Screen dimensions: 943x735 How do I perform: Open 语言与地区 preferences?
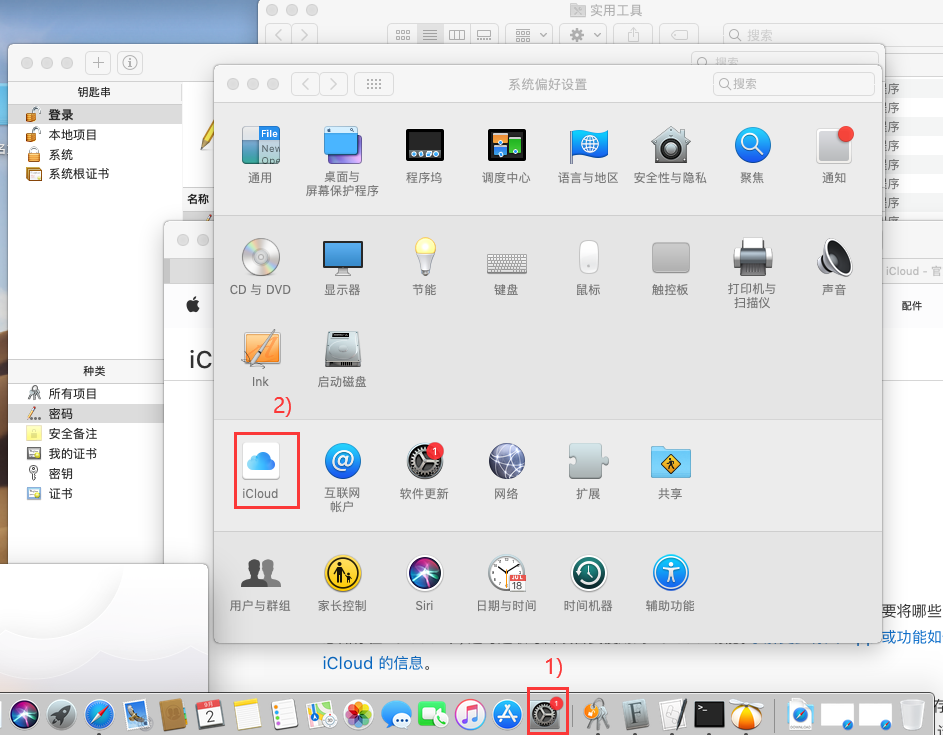pos(588,154)
